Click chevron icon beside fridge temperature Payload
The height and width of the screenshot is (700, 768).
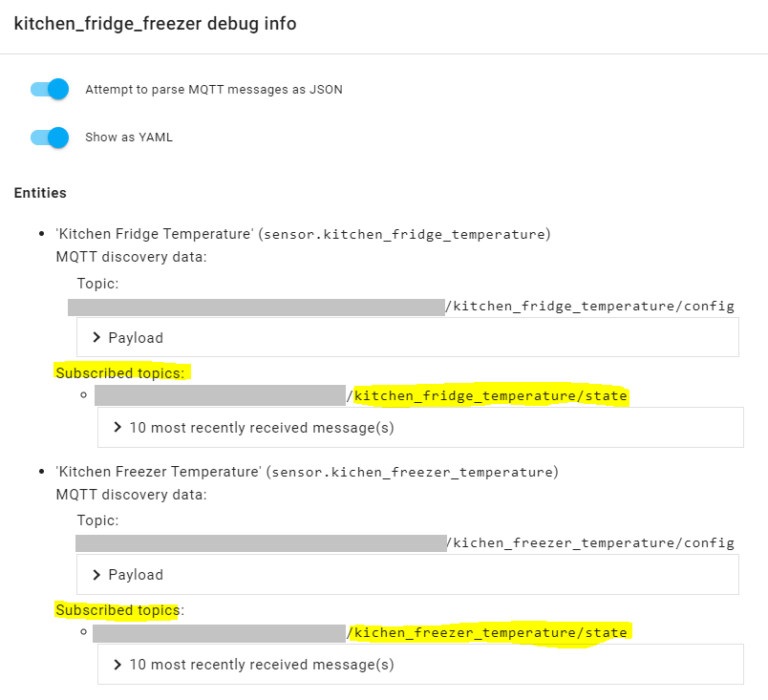(x=96, y=338)
